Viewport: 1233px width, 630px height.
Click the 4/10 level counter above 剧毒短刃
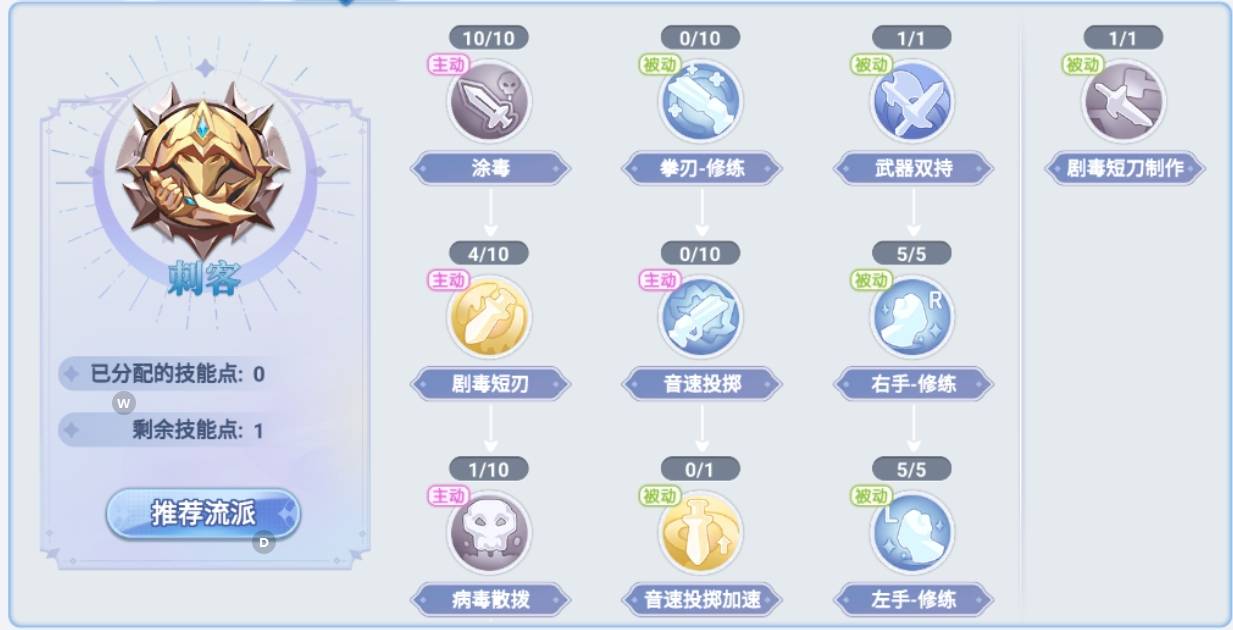tap(489, 253)
